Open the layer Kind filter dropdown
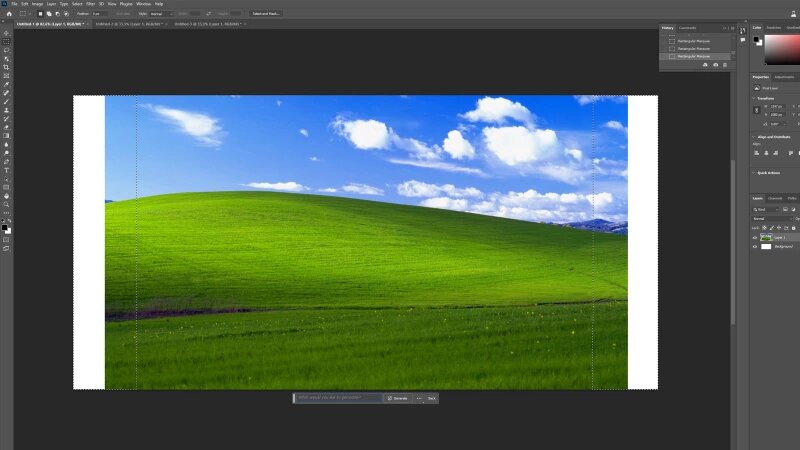 [x=765, y=209]
